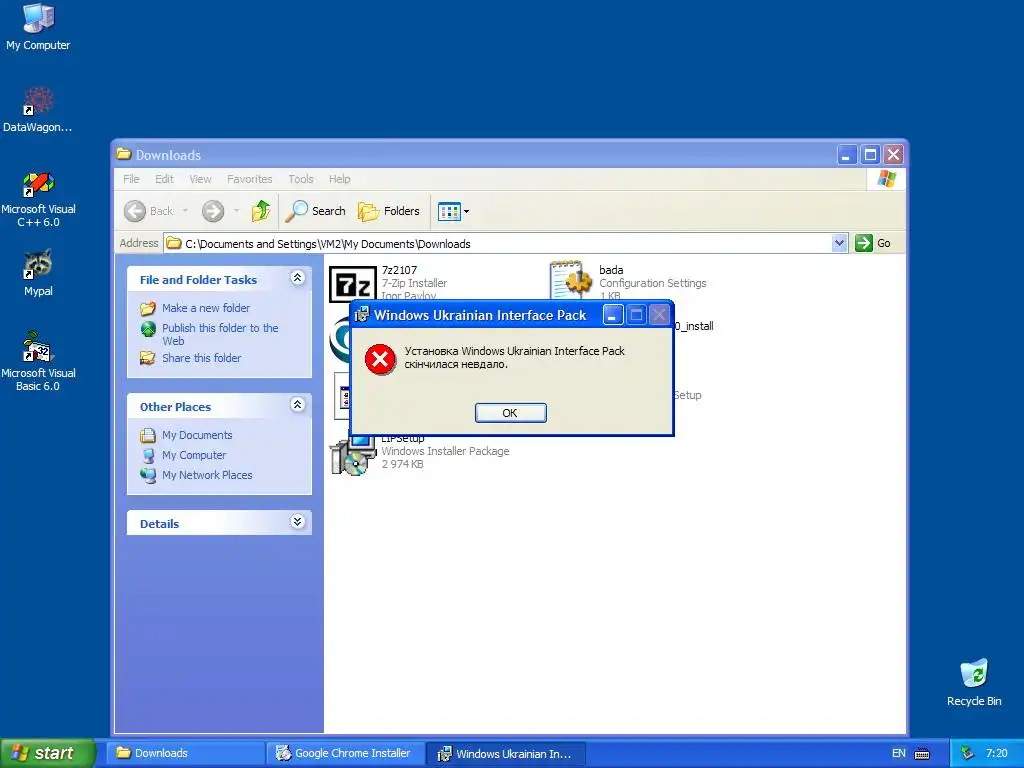Viewport: 1024px width, 768px height.
Task: Collapse the Other Places panel
Action: tap(297, 405)
